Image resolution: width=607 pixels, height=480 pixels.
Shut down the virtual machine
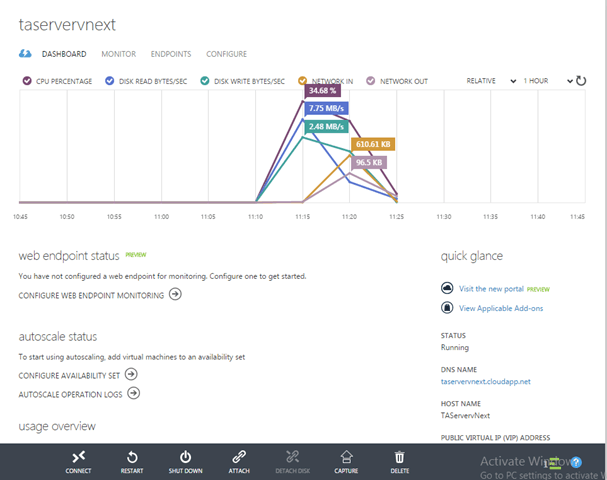(185, 462)
